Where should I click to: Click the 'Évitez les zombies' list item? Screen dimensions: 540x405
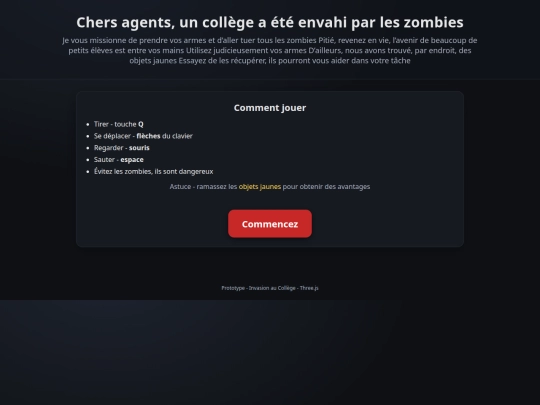click(x=153, y=172)
